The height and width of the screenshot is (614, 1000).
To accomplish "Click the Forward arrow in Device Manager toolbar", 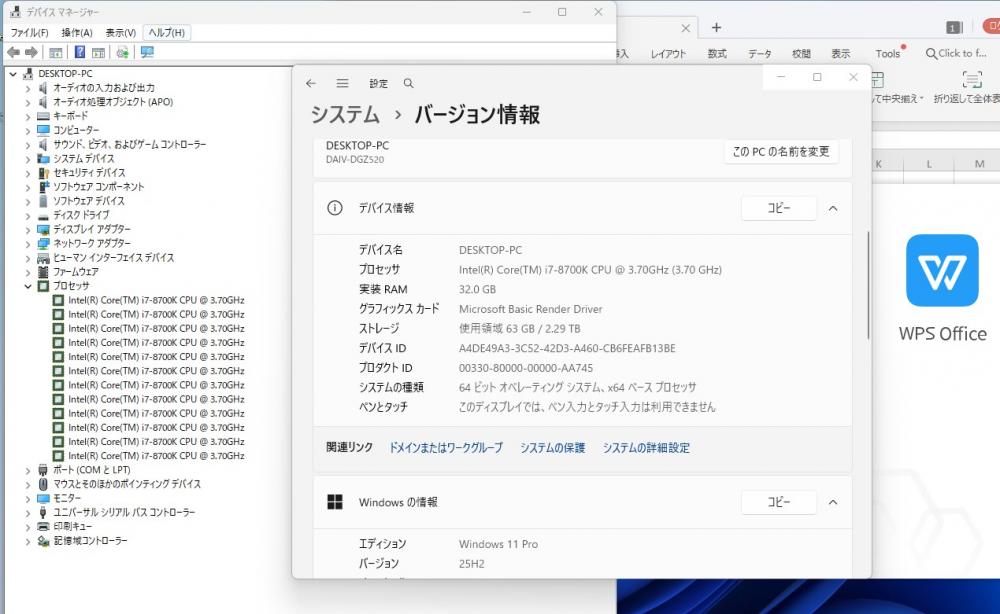I will point(31,52).
